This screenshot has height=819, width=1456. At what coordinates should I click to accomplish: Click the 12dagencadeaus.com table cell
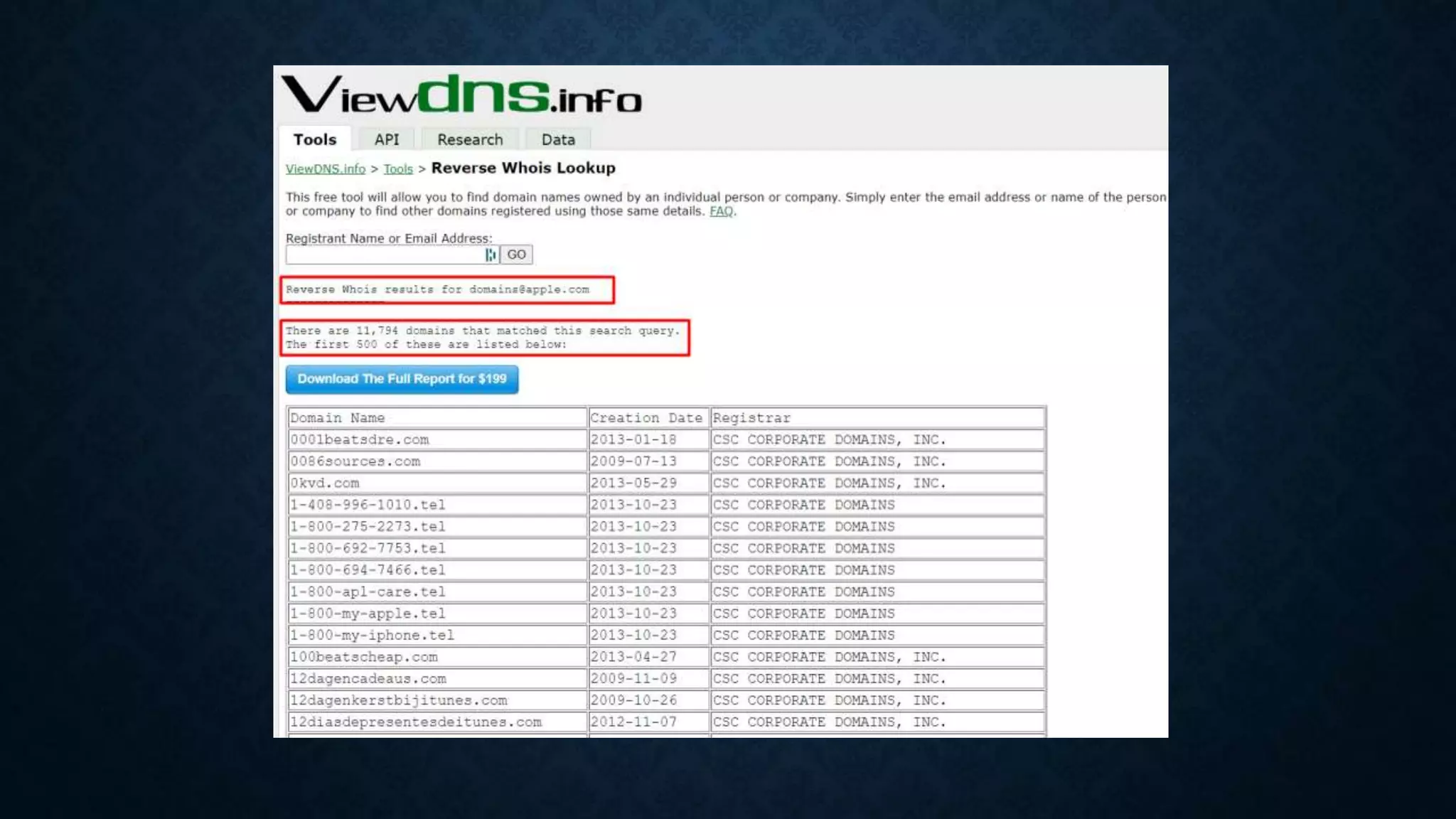pos(368,679)
